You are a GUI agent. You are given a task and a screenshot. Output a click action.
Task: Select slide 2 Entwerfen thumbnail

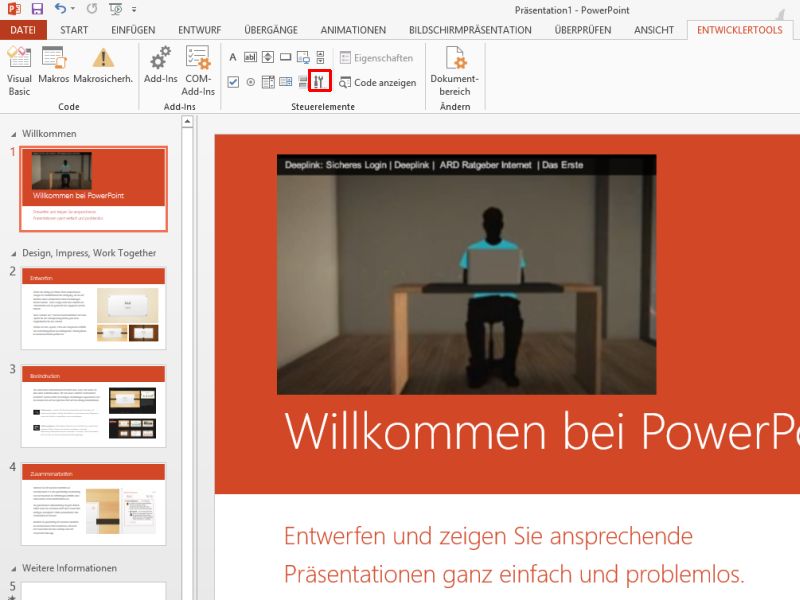93,309
